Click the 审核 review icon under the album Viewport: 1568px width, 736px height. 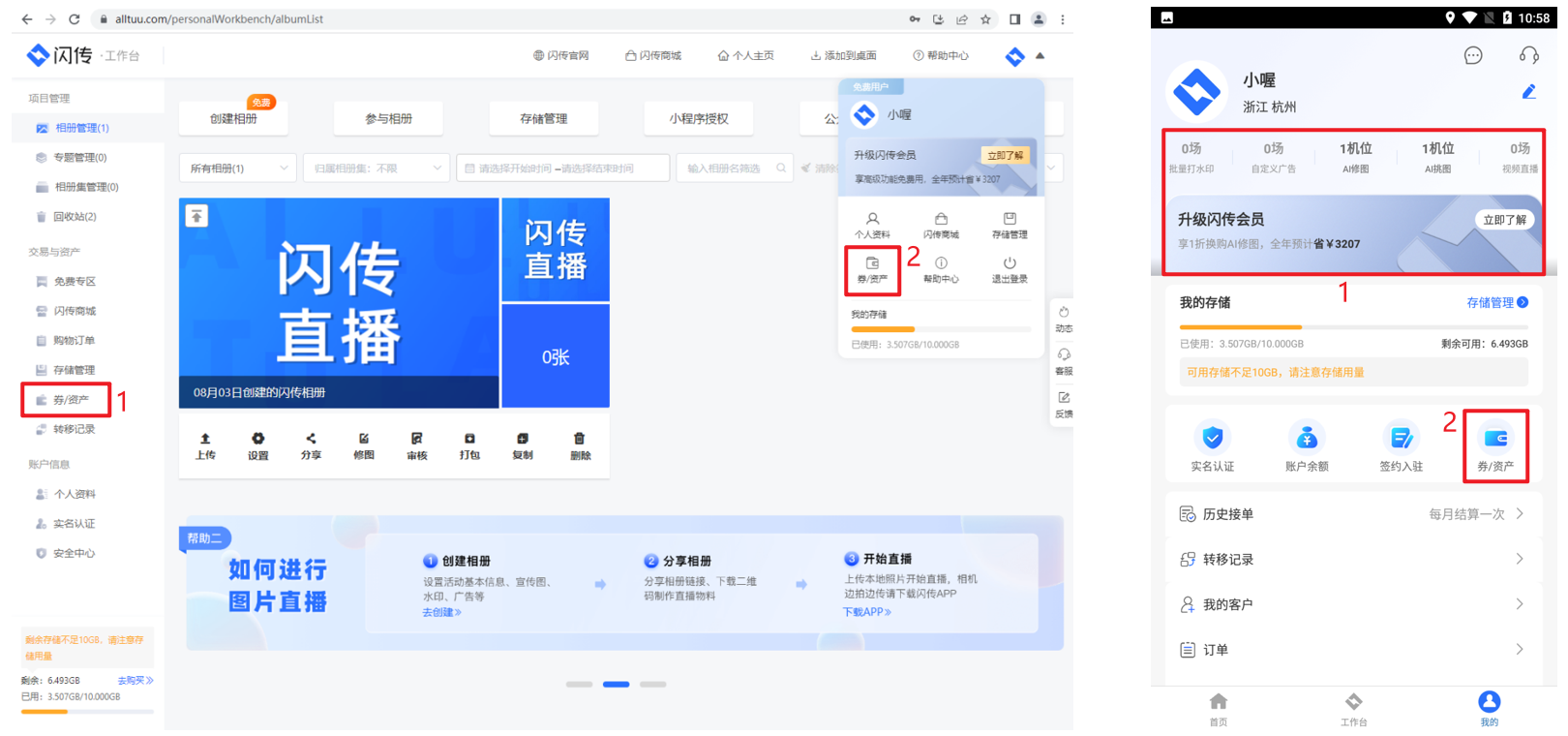[x=416, y=439]
